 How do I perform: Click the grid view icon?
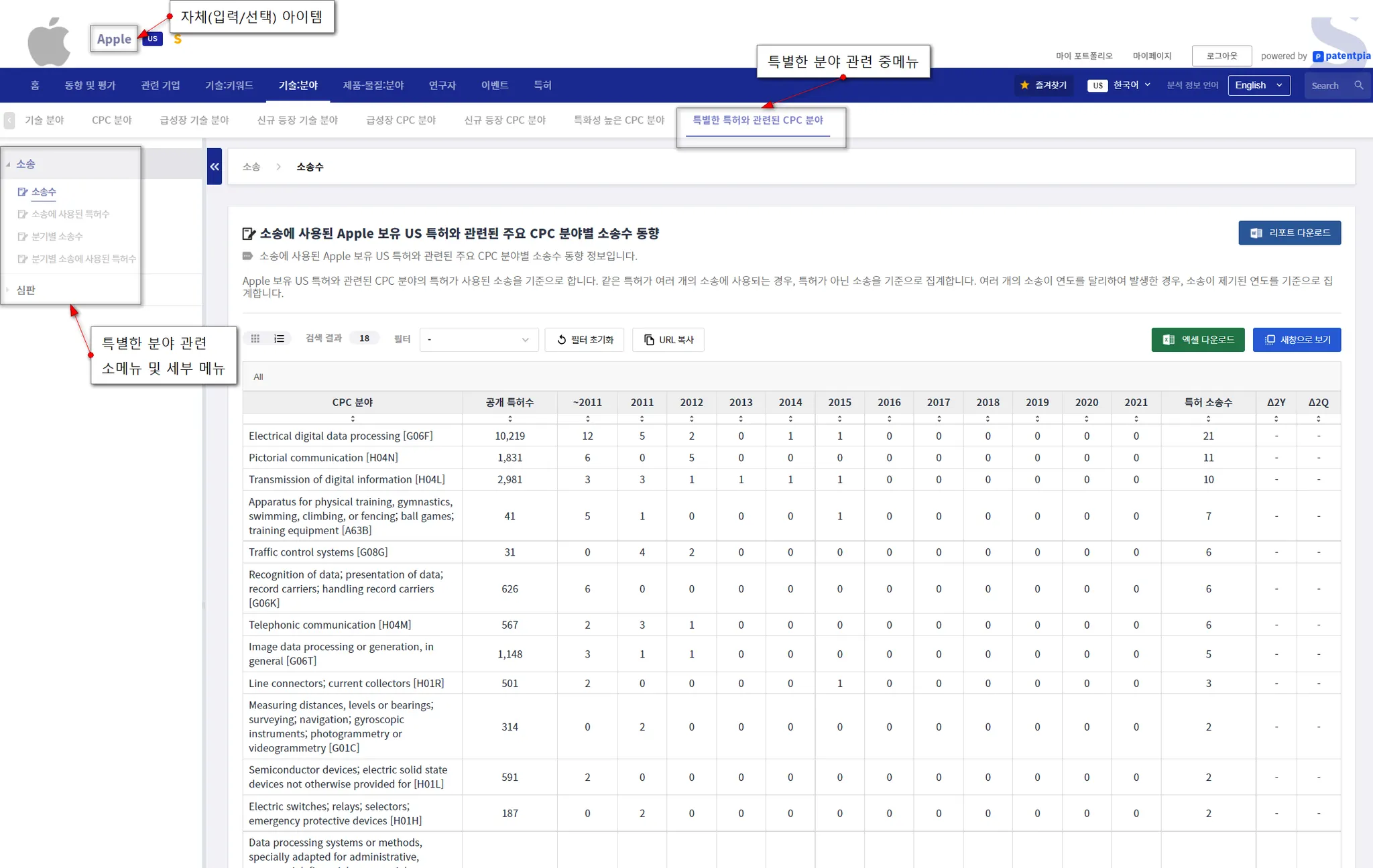coord(255,339)
